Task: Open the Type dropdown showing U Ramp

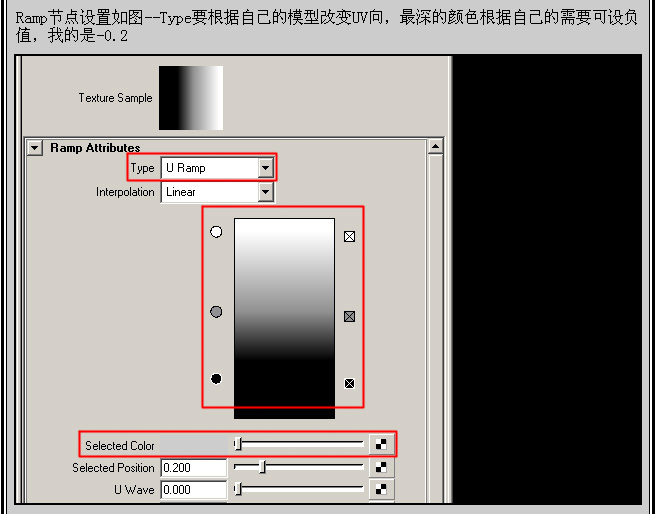Action: coord(218,168)
